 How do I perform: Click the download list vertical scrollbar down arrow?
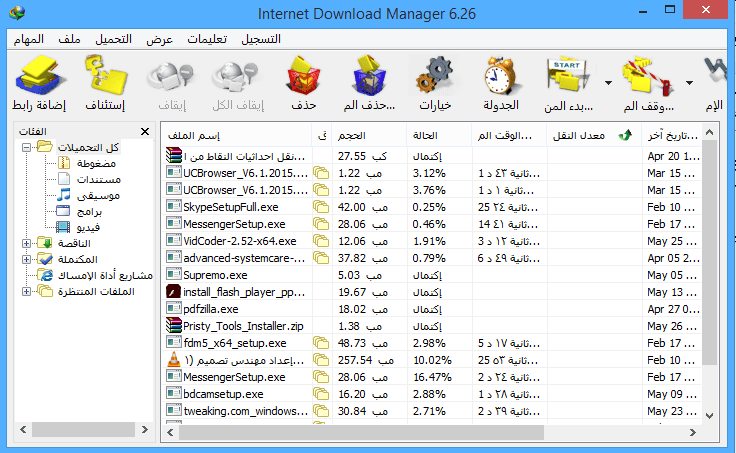tap(710, 416)
